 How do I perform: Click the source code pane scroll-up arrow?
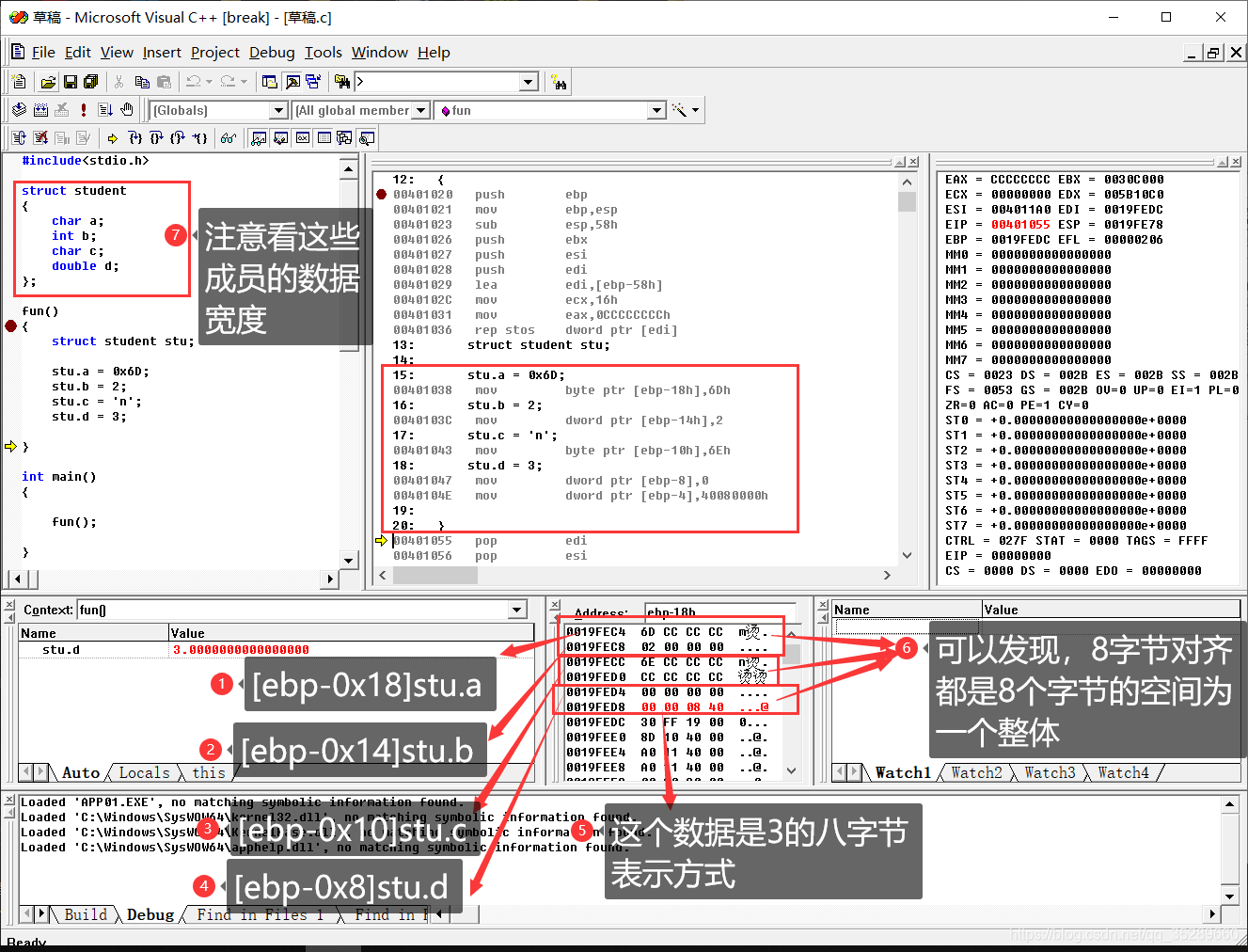click(349, 169)
